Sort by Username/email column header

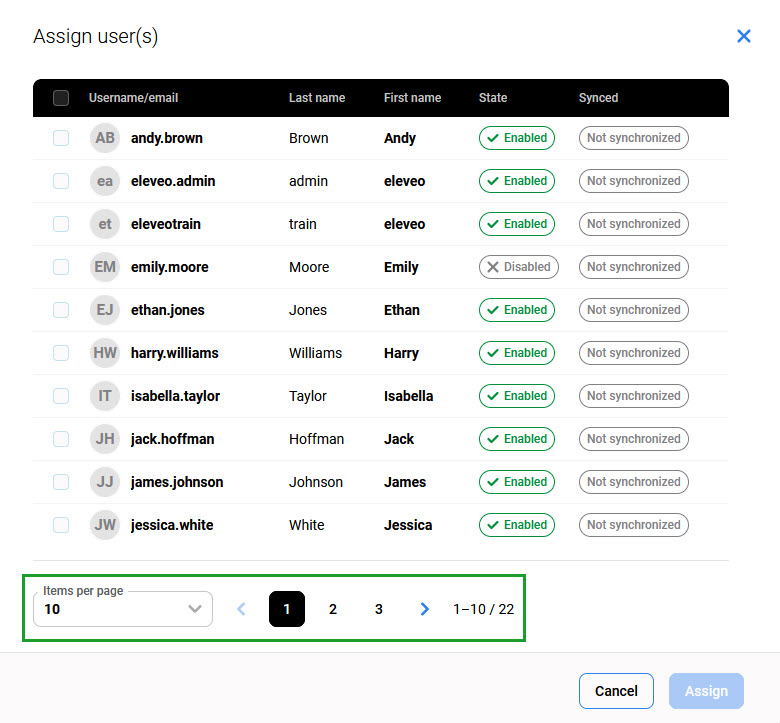coord(133,98)
